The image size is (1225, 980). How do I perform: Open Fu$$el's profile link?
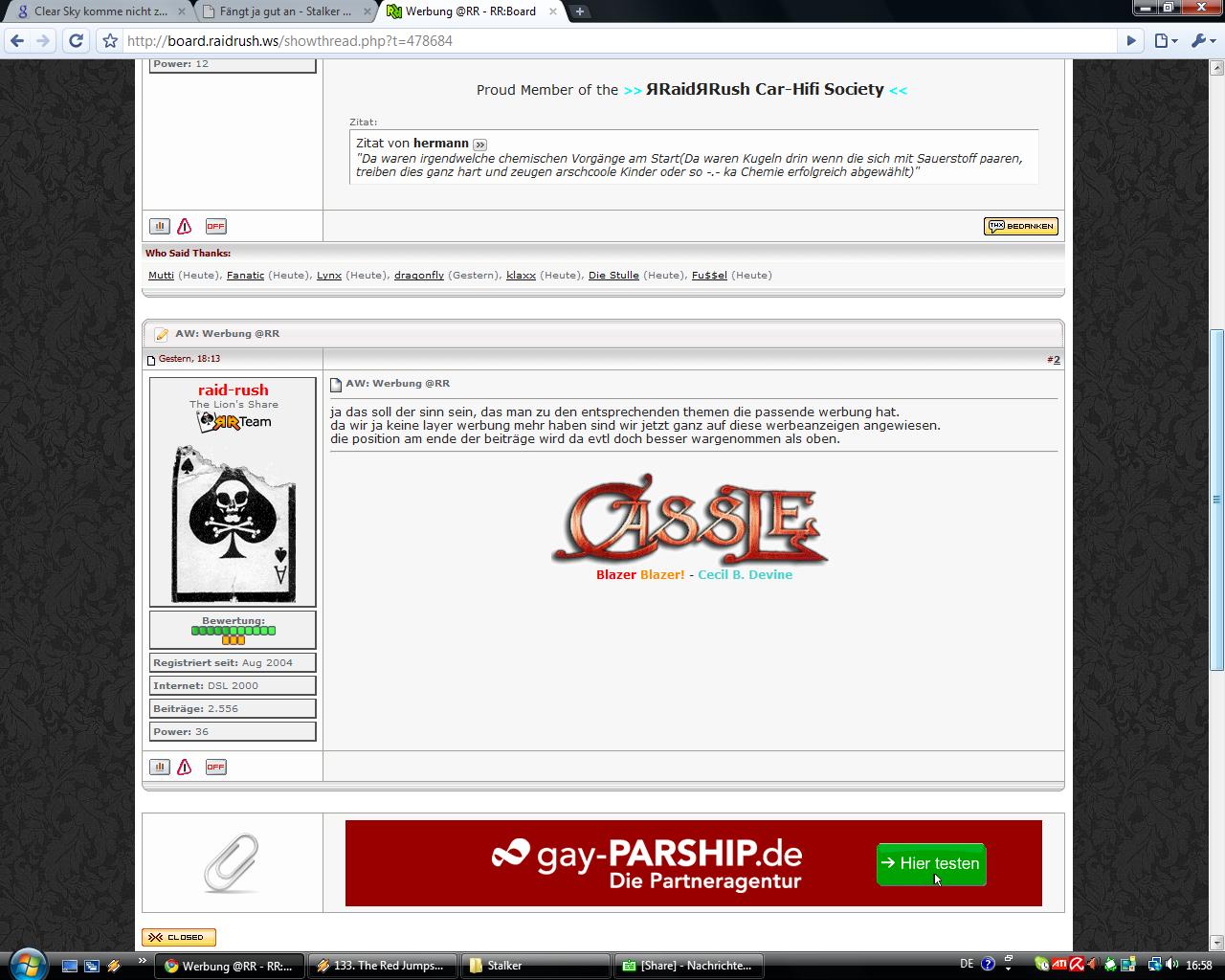pyautogui.click(x=709, y=275)
